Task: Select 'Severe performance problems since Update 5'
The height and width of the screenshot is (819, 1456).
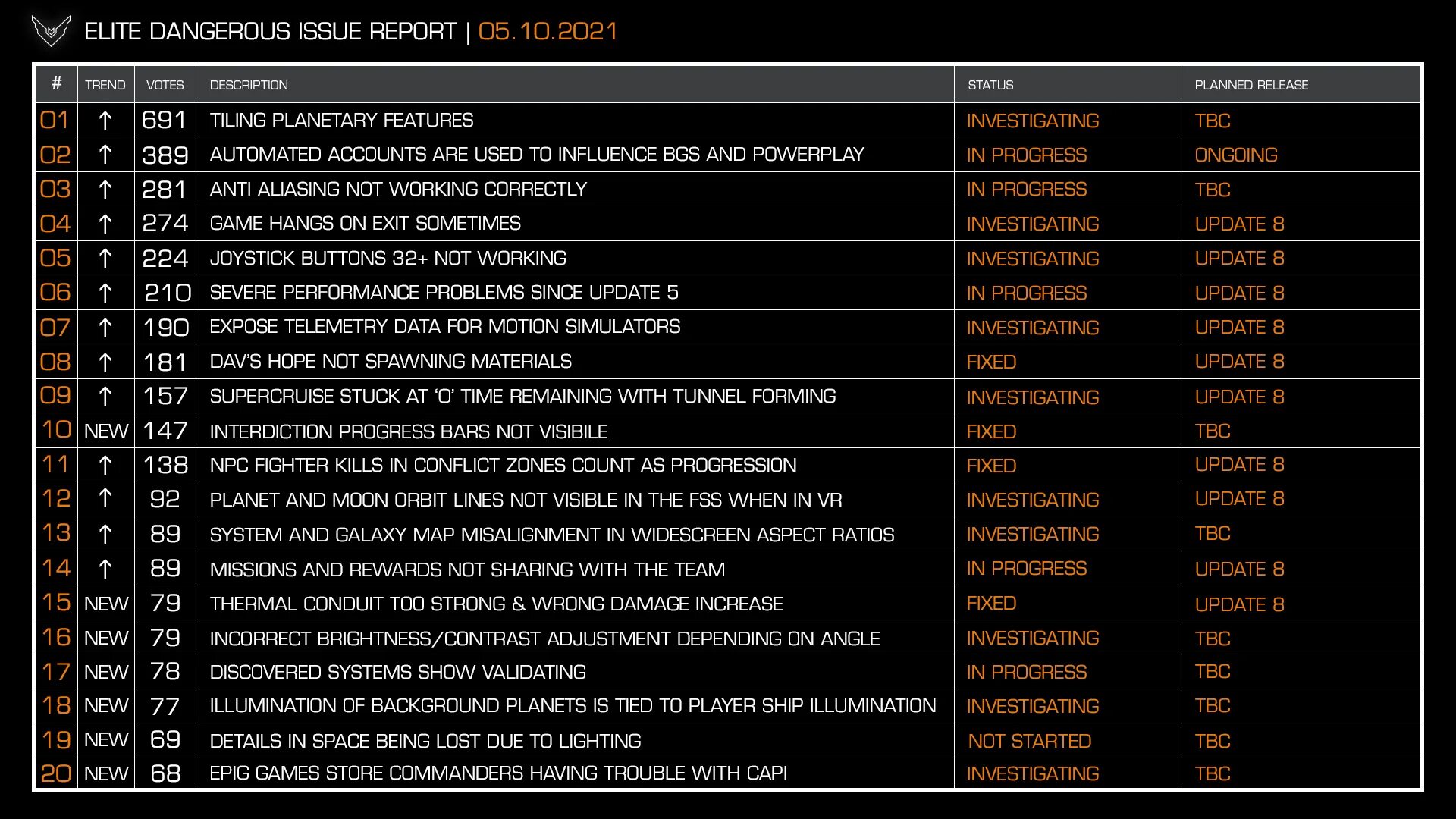Action: tap(444, 293)
